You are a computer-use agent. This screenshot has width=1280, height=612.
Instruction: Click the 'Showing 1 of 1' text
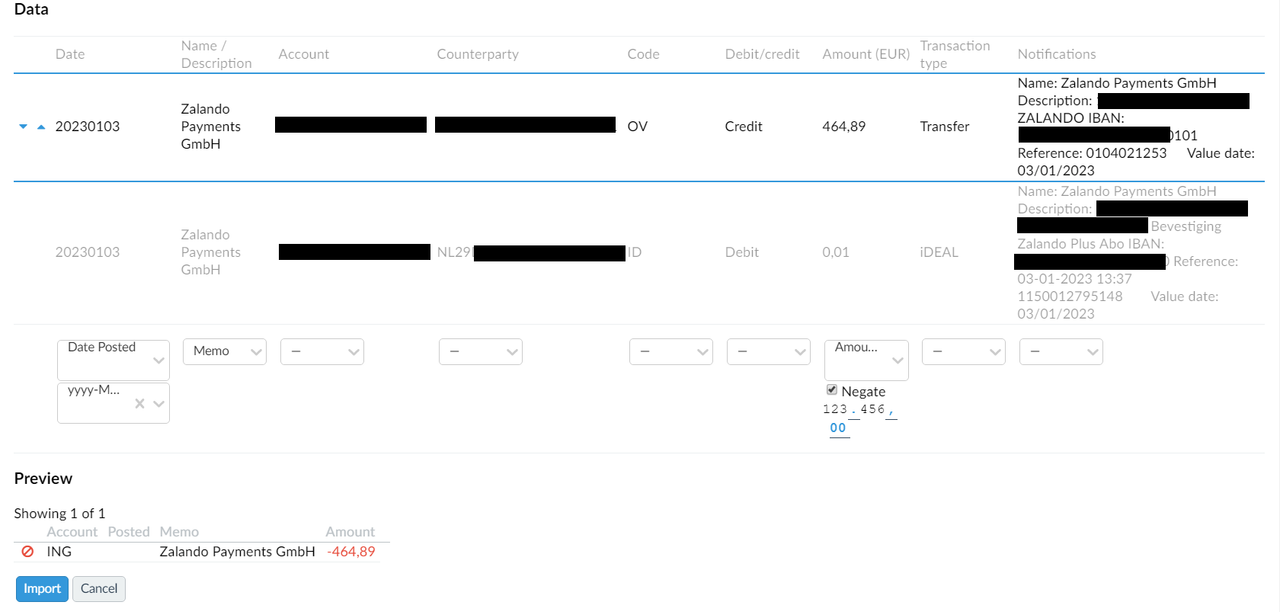tap(59, 513)
